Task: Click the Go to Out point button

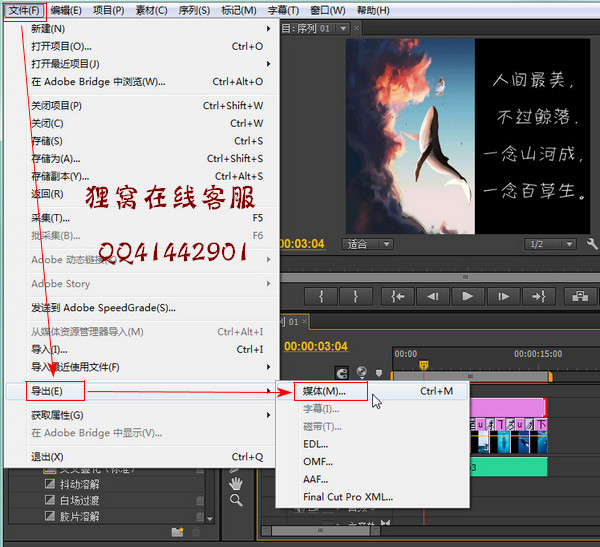Action: 538,296
